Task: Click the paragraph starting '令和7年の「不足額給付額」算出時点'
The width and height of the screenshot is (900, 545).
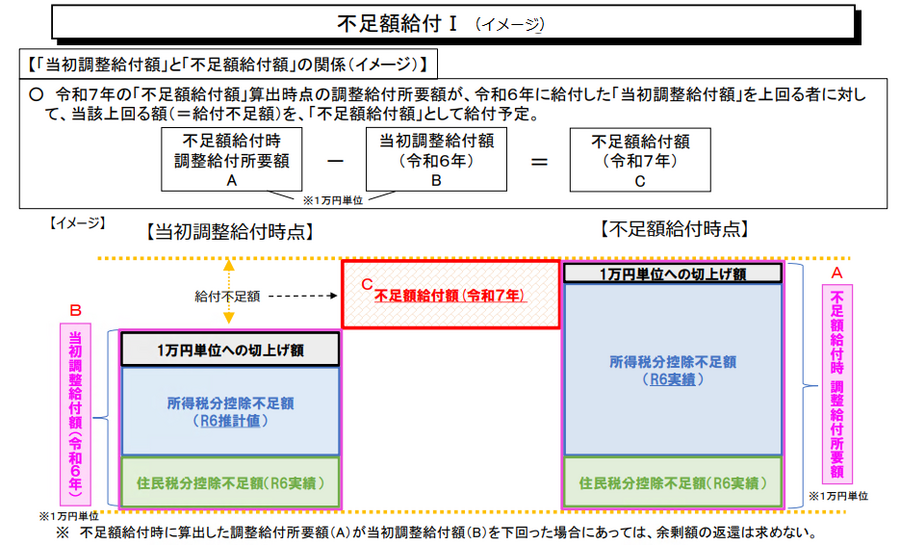Action: (449, 95)
